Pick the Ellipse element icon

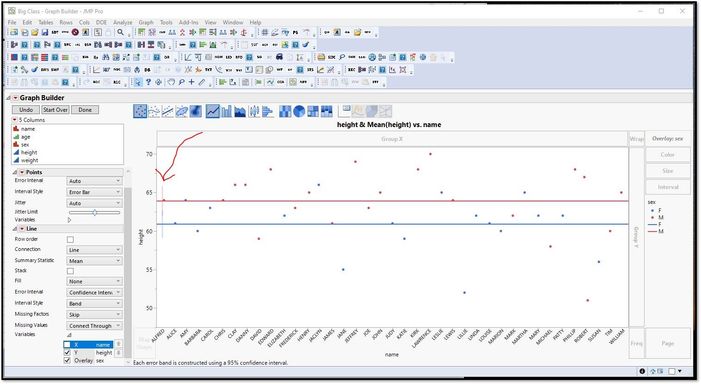pyautogui.click(x=181, y=111)
